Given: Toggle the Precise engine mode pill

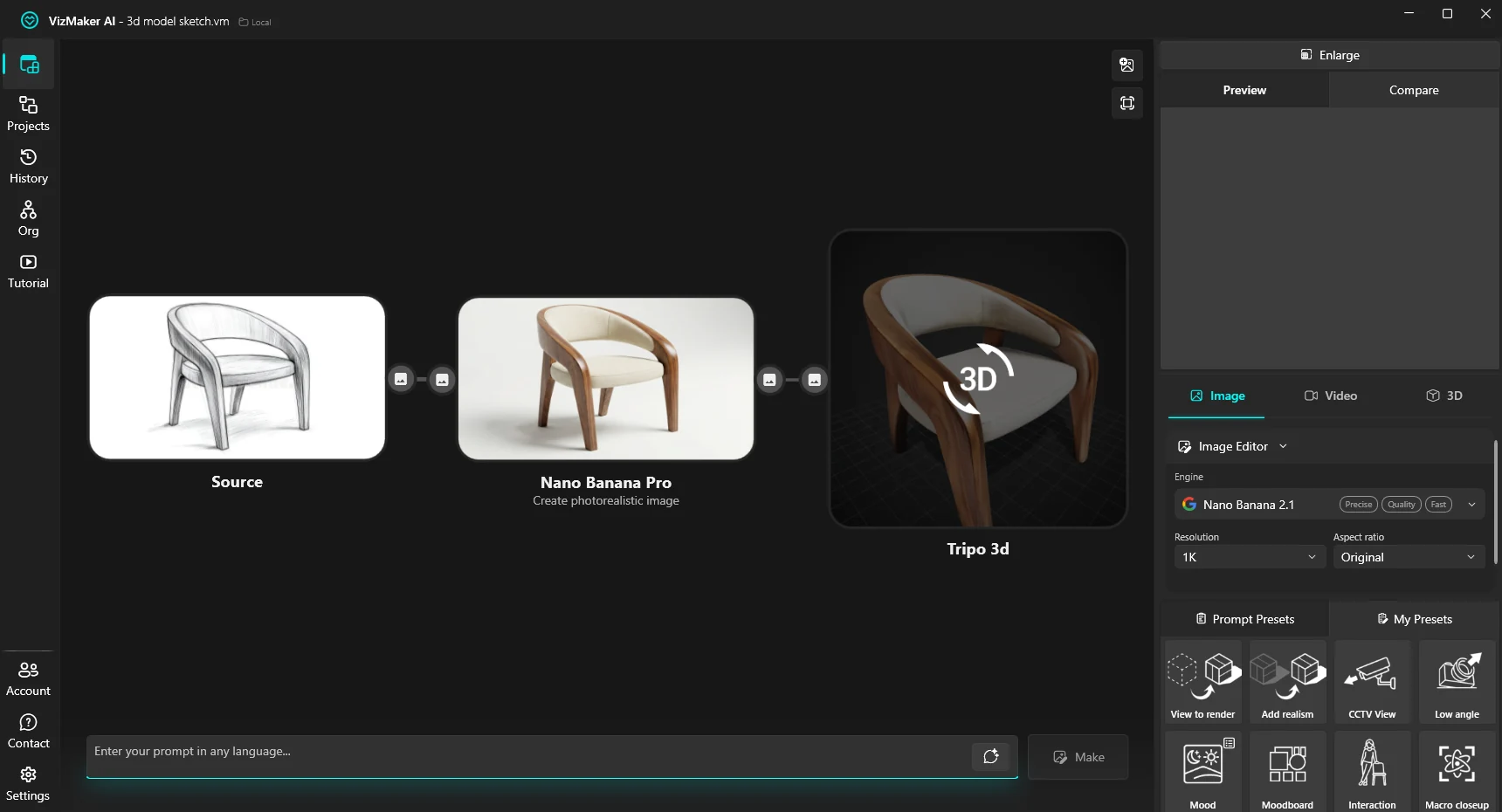Looking at the screenshot, I should (1358, 505).
